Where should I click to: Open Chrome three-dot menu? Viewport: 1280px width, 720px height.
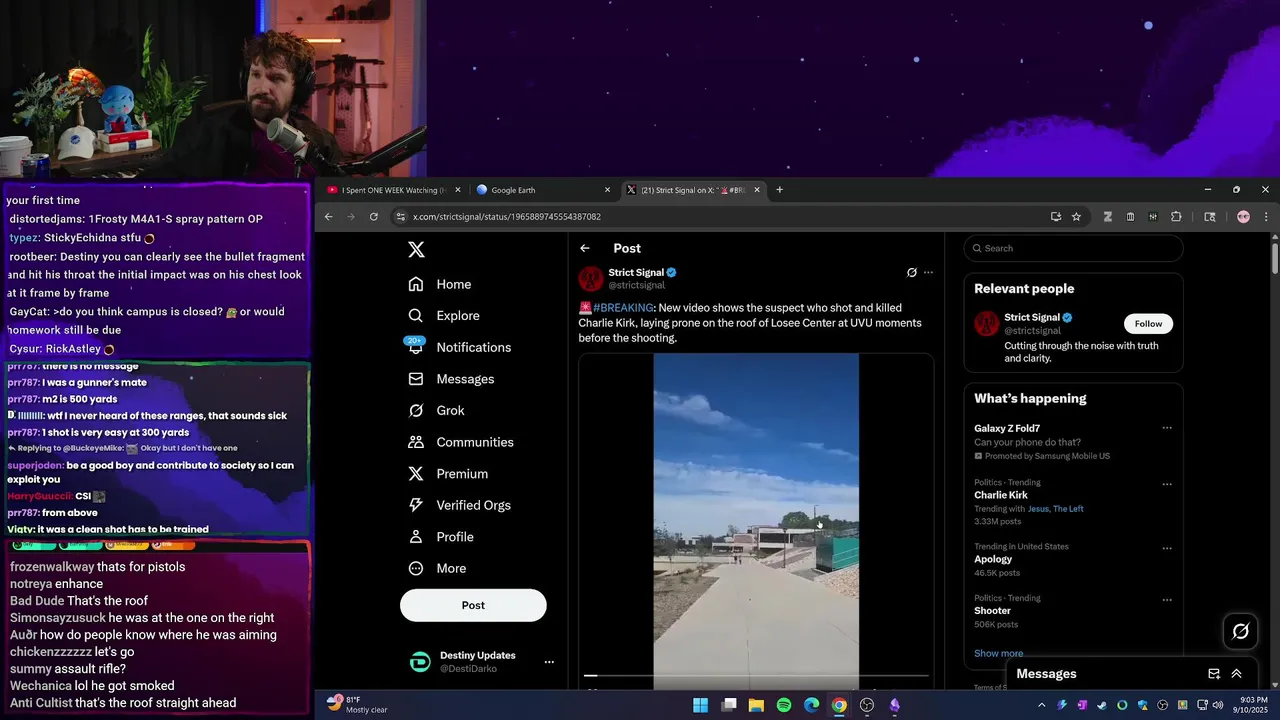(x=1266, y=217)
